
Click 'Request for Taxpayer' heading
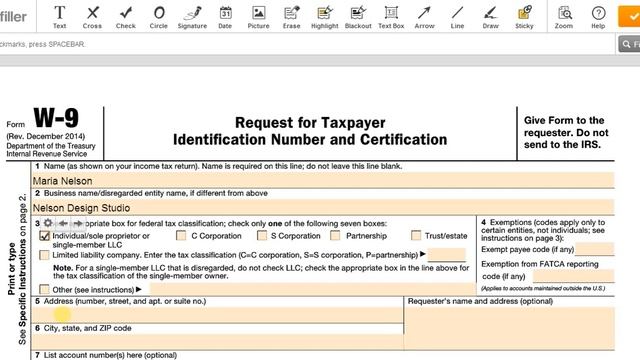click(310, 122)
